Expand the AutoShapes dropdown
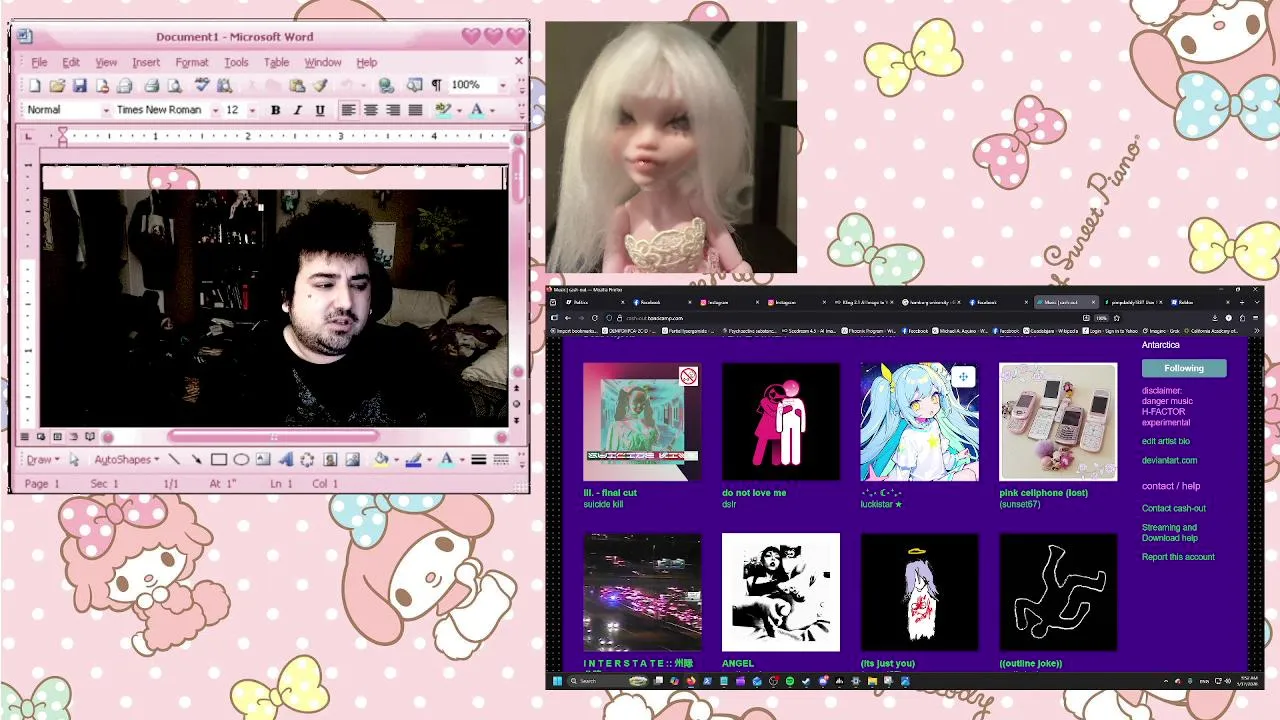This screenshot has height=720, width=1280. [127, 460]
